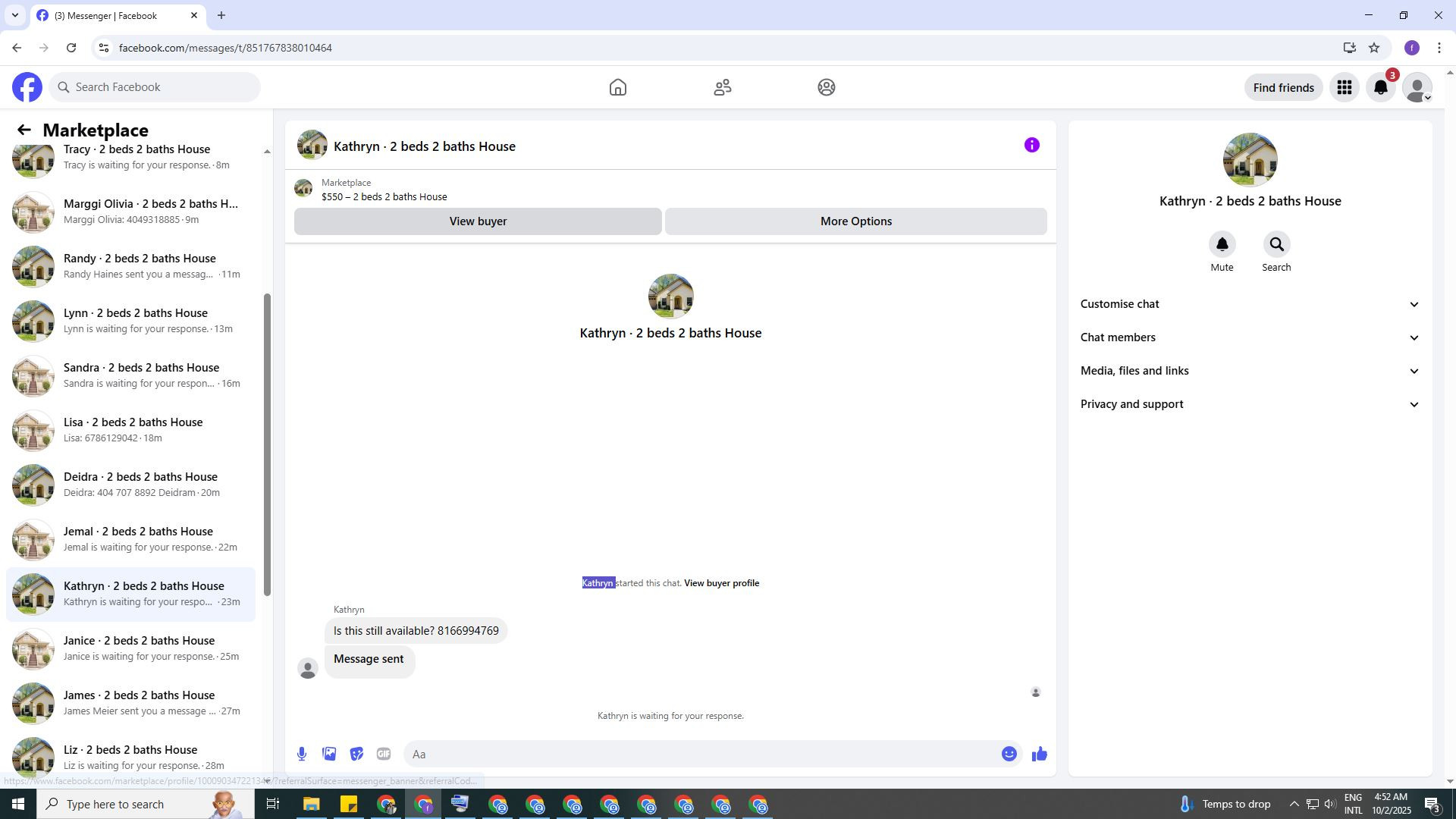Mute this Kathryn conversation
Image resolution: width=1456 pixels, height=819 pixels.
1222,245
